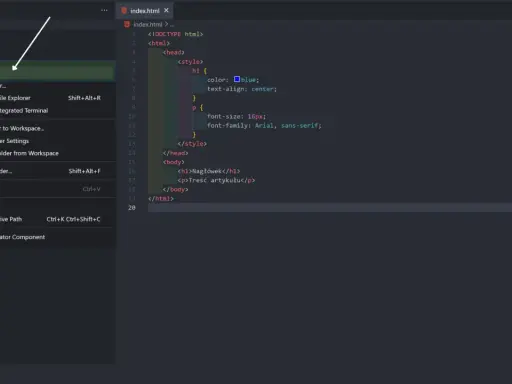512x384 pixels.
Task: Click the paragraph 'Treść artykułu' code line
Action: point(216,180)
